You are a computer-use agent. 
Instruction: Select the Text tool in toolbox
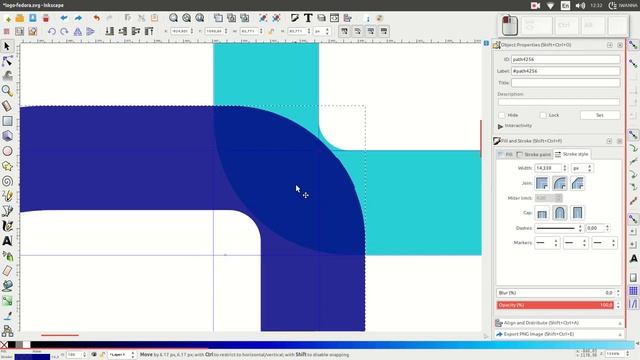coord(7,241)
